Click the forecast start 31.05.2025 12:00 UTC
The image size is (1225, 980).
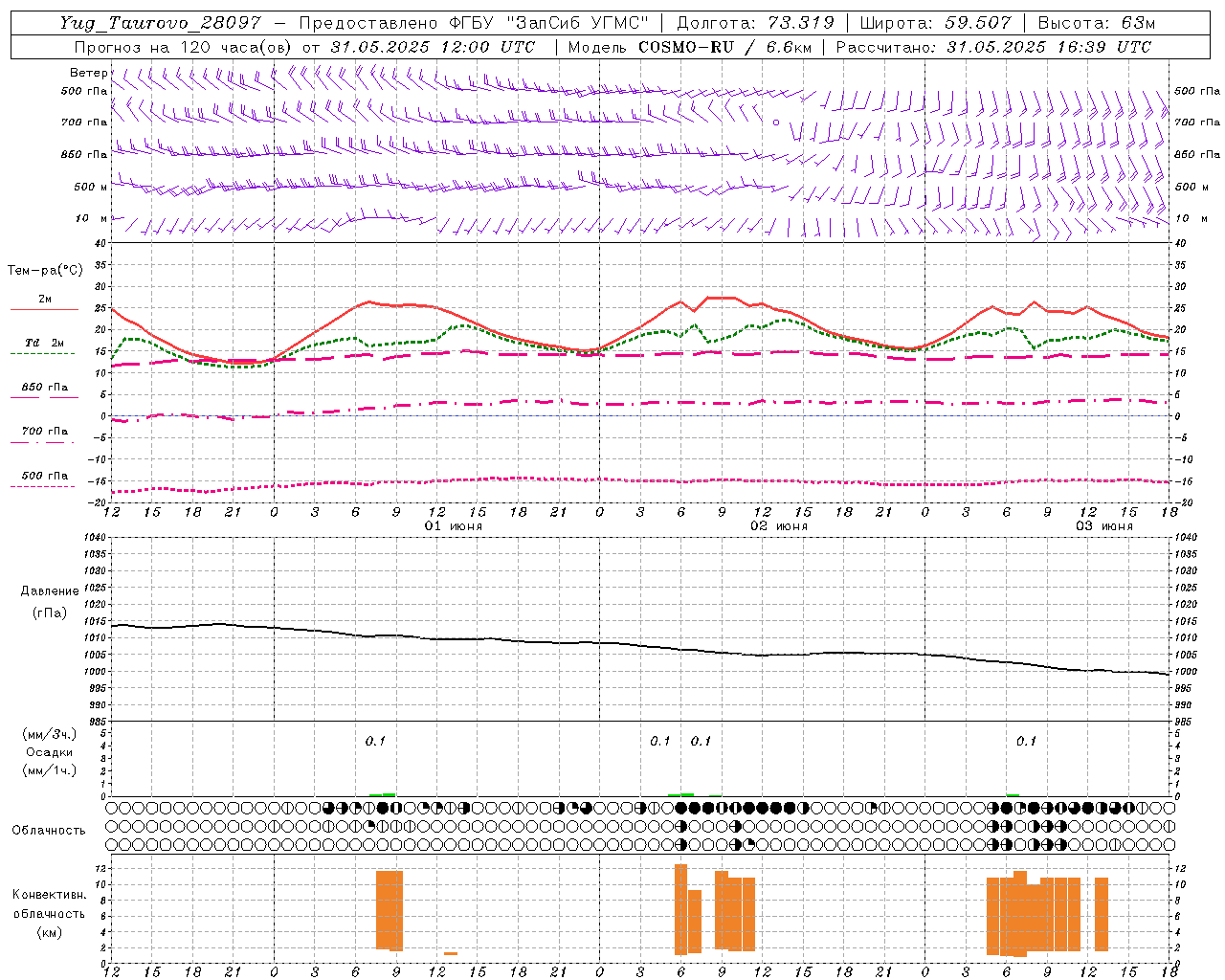pos(433,47)
